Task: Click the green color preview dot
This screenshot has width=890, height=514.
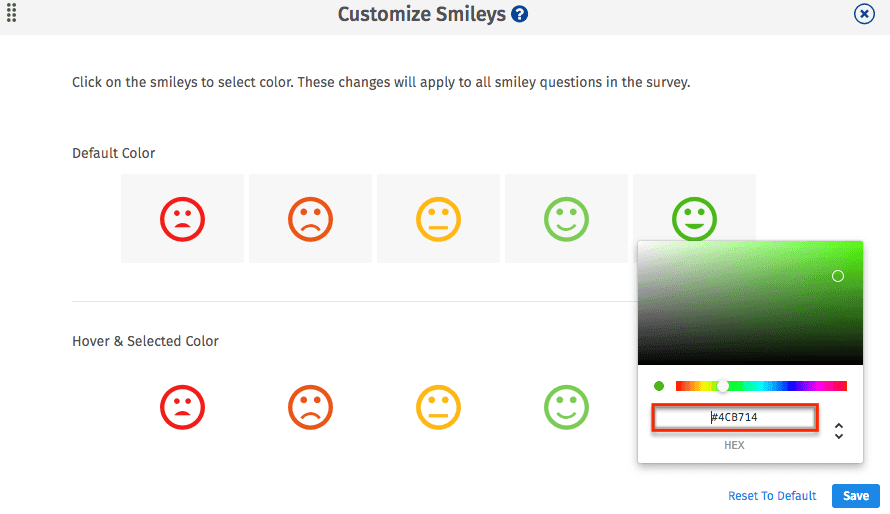Action: 659,386
